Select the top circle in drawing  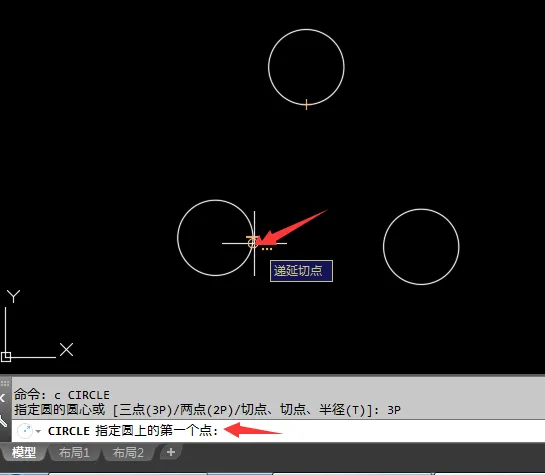tap(306, 30)
